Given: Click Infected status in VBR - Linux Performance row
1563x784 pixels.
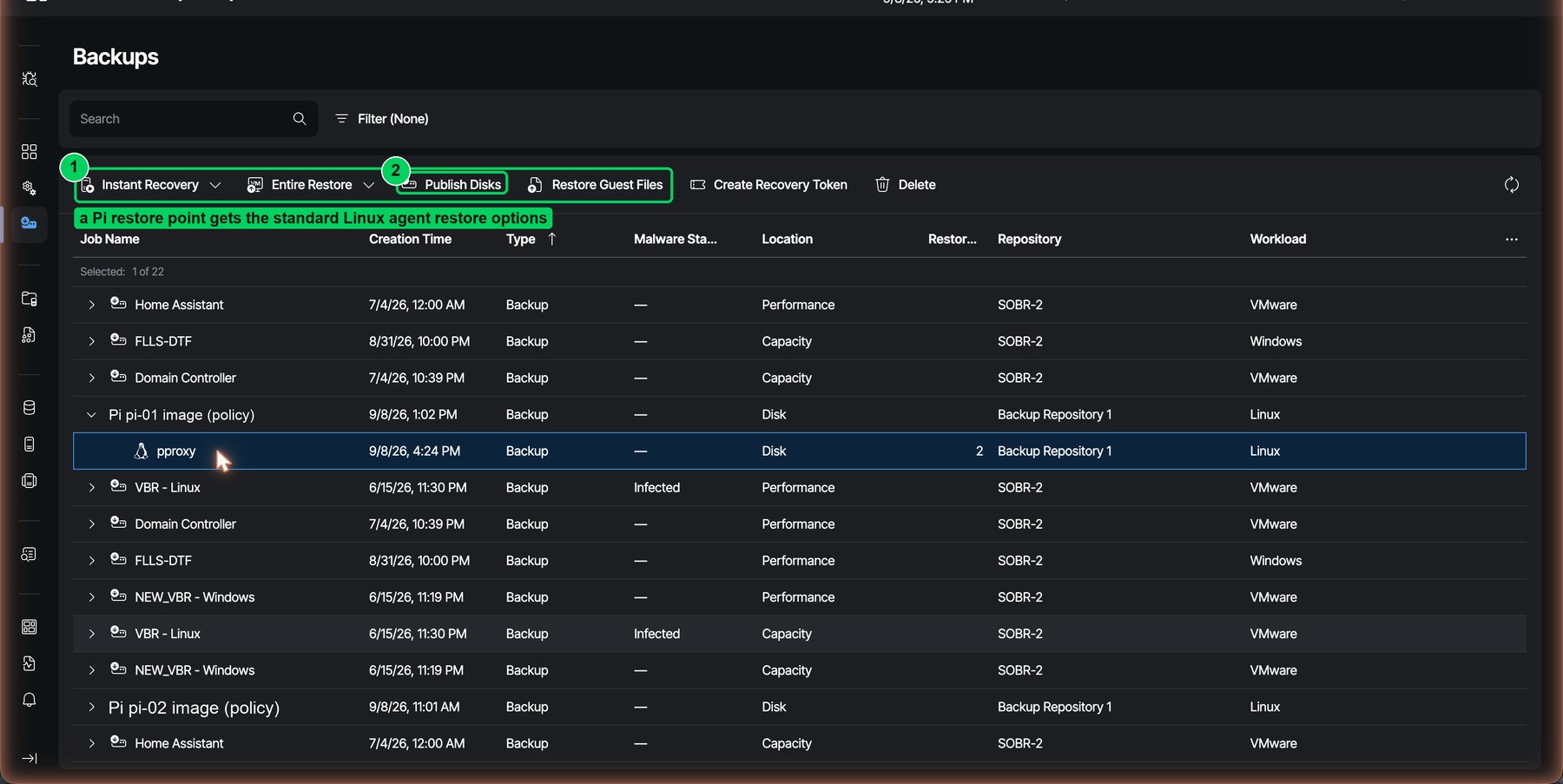Looking at the screenshot, I should 657,488.
